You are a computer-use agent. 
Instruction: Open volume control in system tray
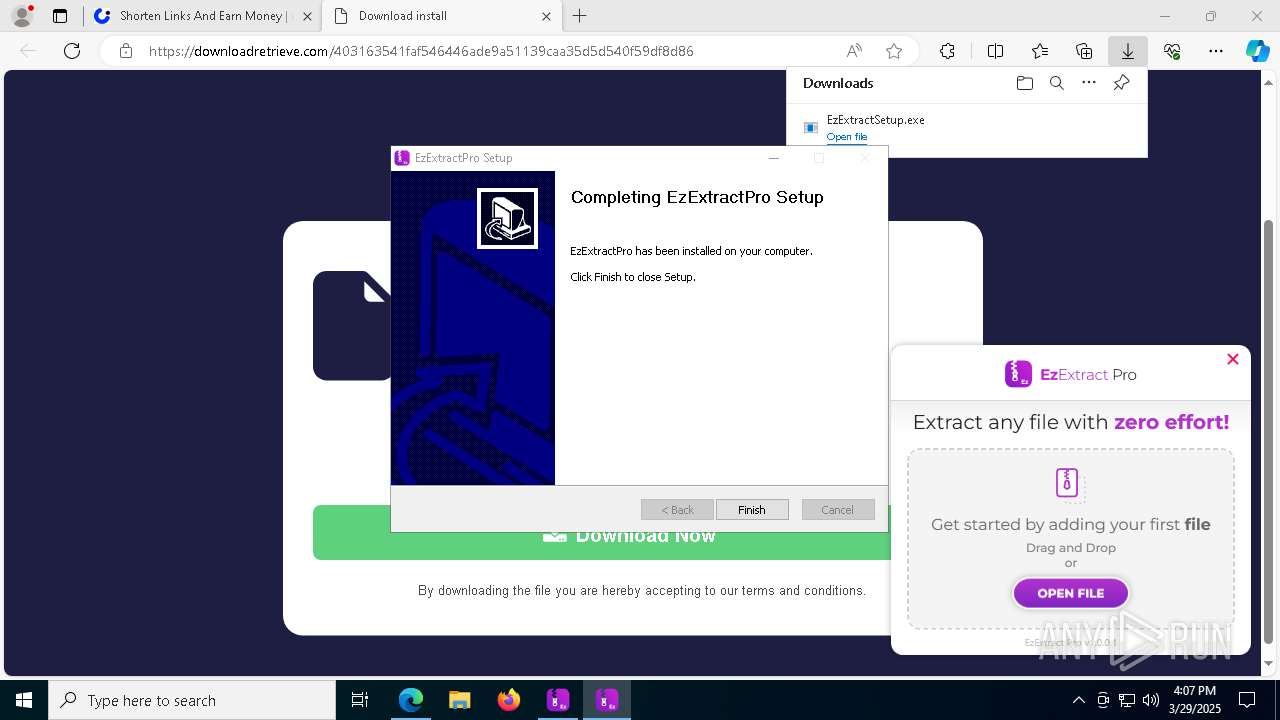[1150, 700]
